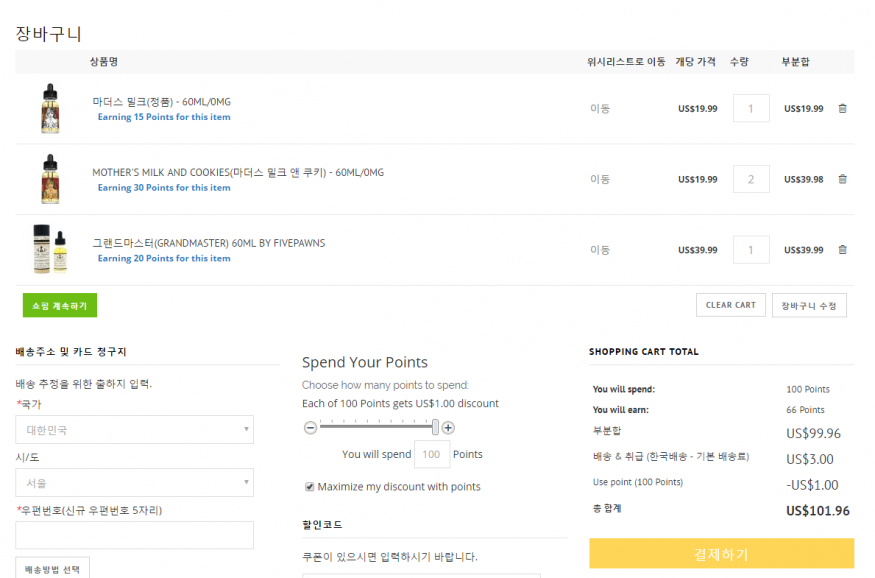Open the 시/도 region dropdown
Image resolution: width=875 pixels, height=578 pixels.
coord(134,483)
